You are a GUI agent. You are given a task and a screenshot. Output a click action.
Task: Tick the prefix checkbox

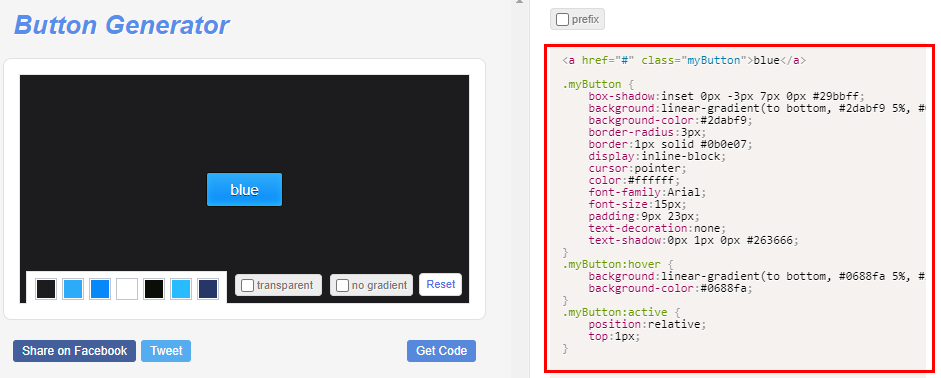562,20
